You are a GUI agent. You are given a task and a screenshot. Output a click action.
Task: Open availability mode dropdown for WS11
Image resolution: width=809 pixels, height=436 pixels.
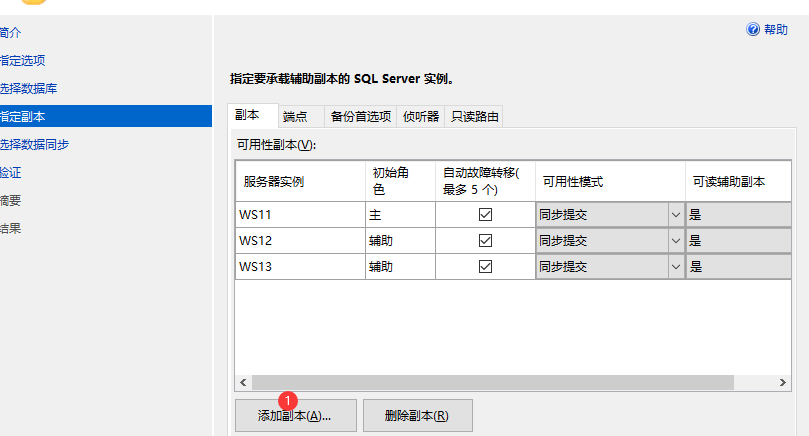coord(676,215)
